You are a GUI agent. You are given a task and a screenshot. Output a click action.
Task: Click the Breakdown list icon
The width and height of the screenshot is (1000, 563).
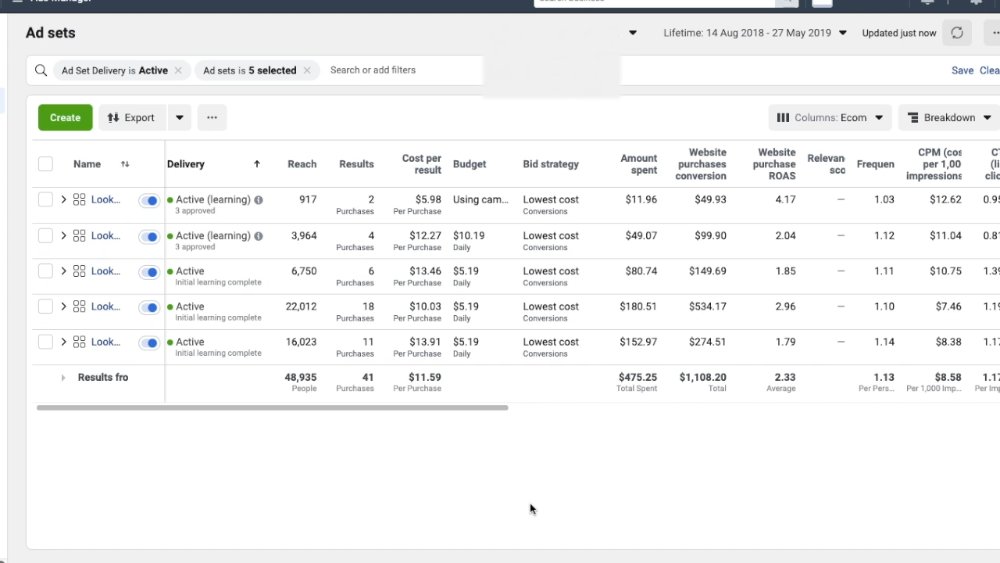pos(913,117)
